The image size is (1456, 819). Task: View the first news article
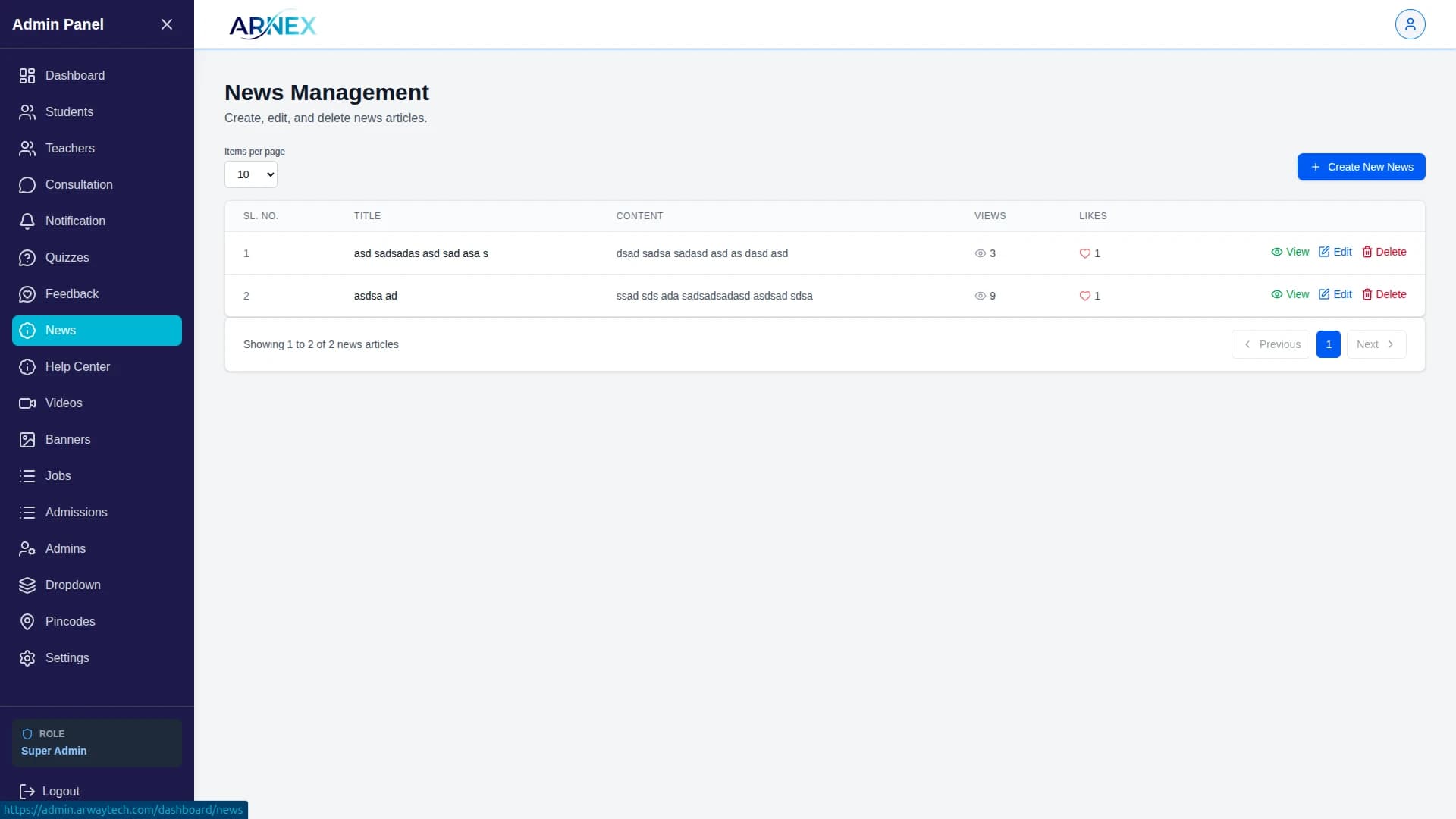click(x=1290, y=252)
